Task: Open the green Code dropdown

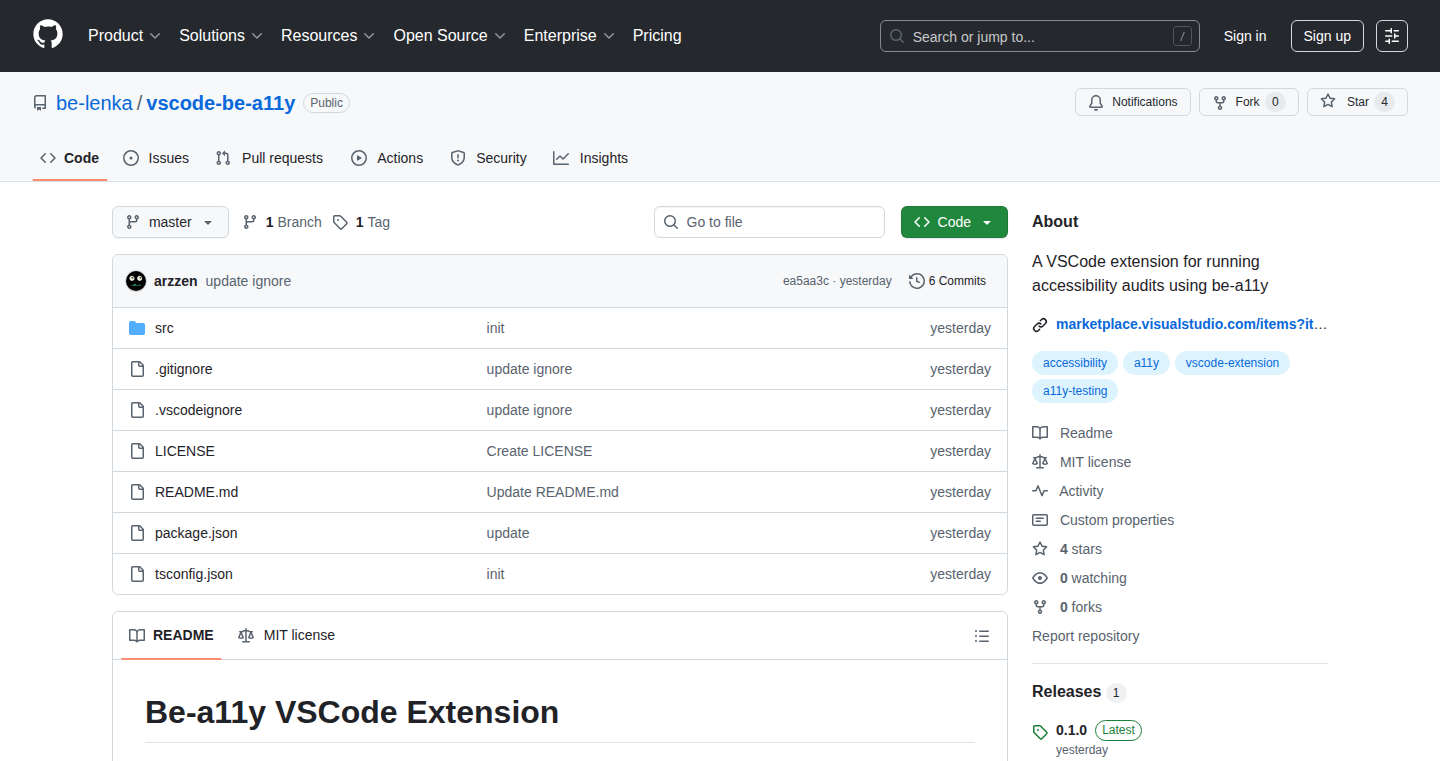Action: (x=954, y=222)
